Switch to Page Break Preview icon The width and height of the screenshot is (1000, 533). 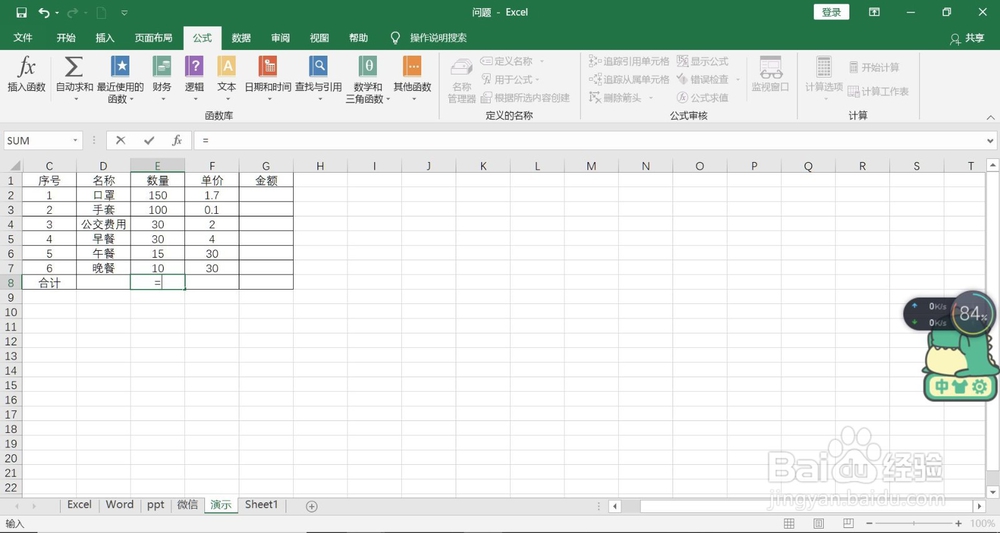(x=848, y=523)
